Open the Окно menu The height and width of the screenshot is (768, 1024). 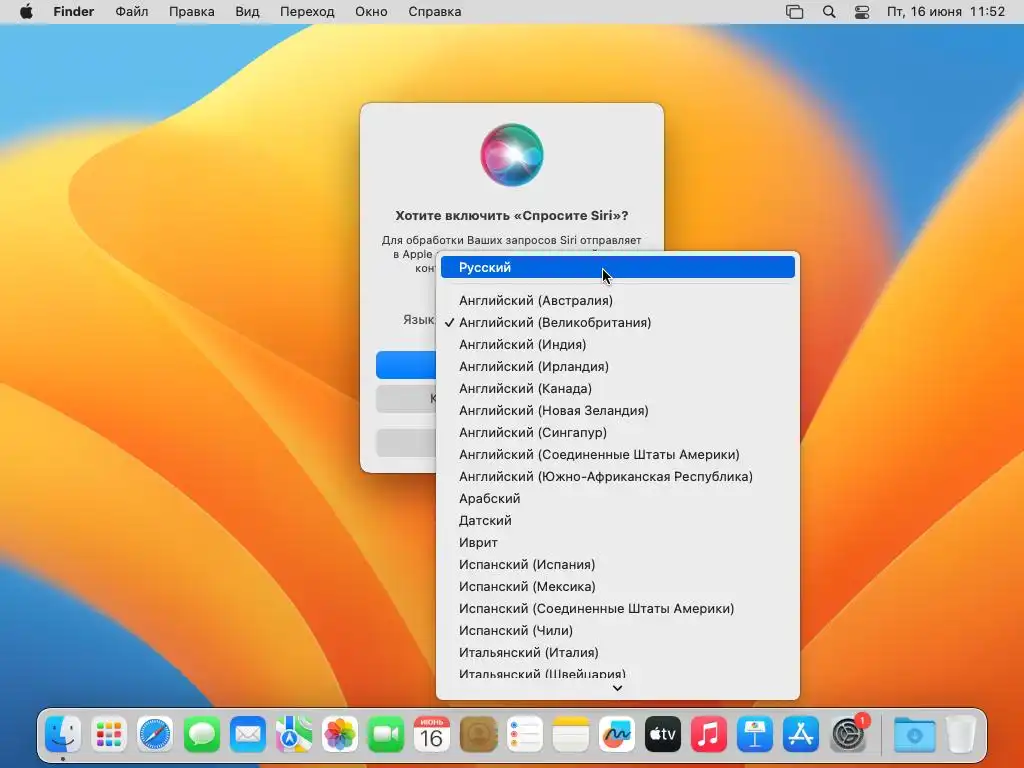tap(371, 12)
